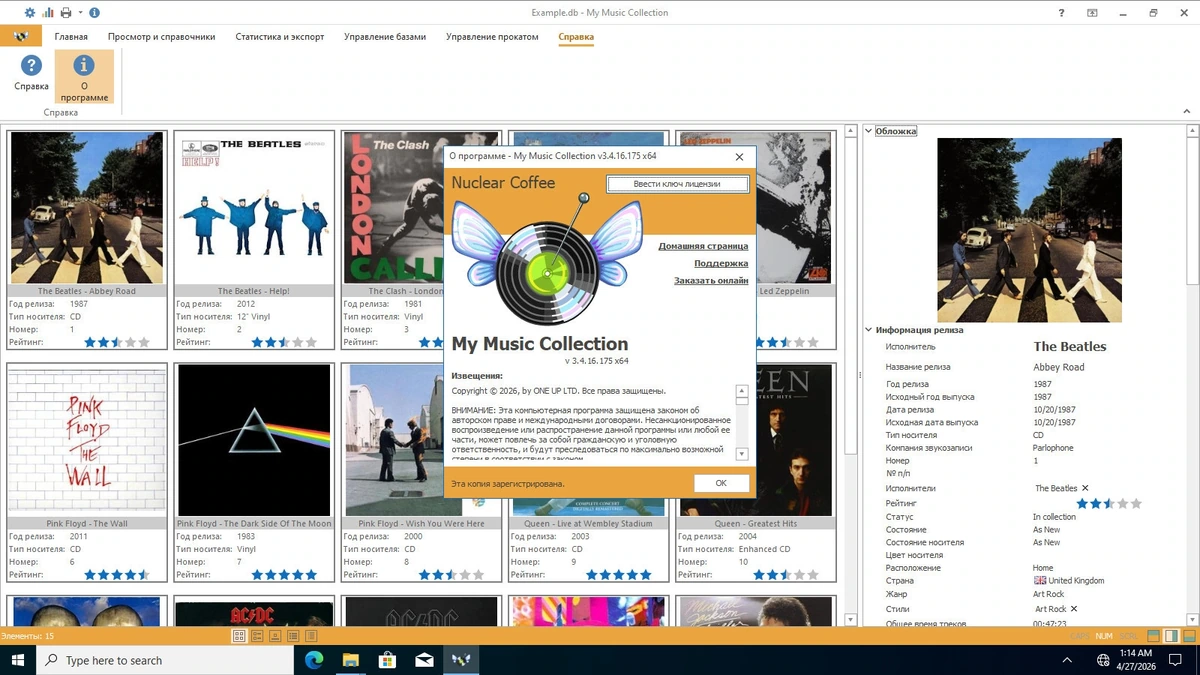
Task: Open File Explorer from the taskbar
Action: pos(351,660)
